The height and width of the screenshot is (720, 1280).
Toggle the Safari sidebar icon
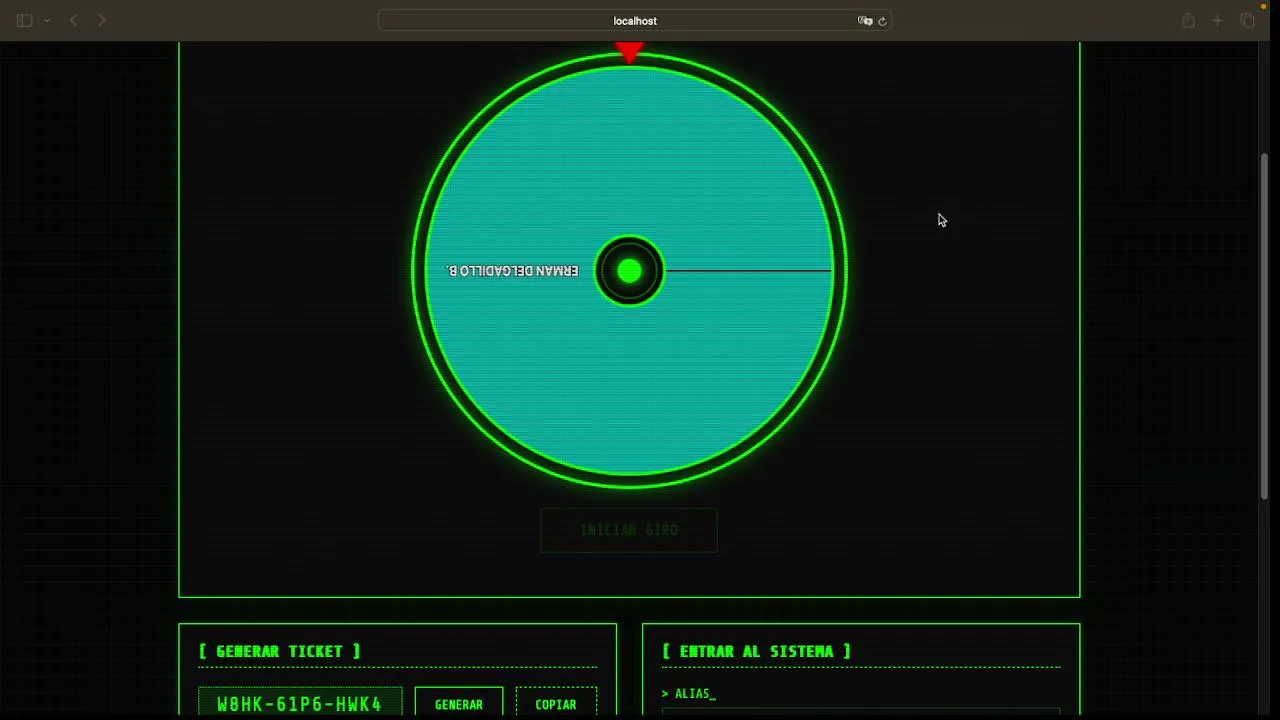point(24,20)
